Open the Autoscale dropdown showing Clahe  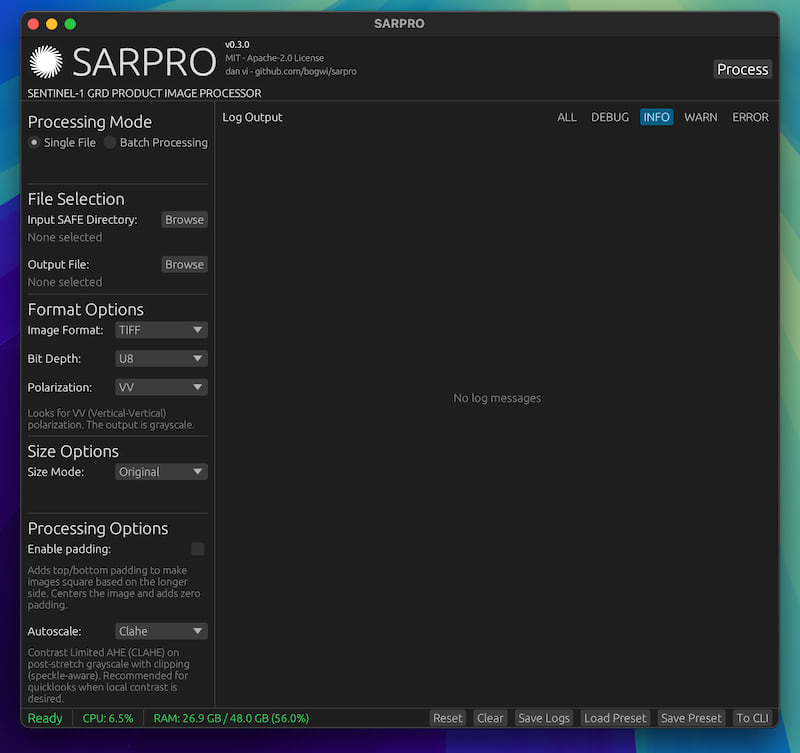pos(161,631)
